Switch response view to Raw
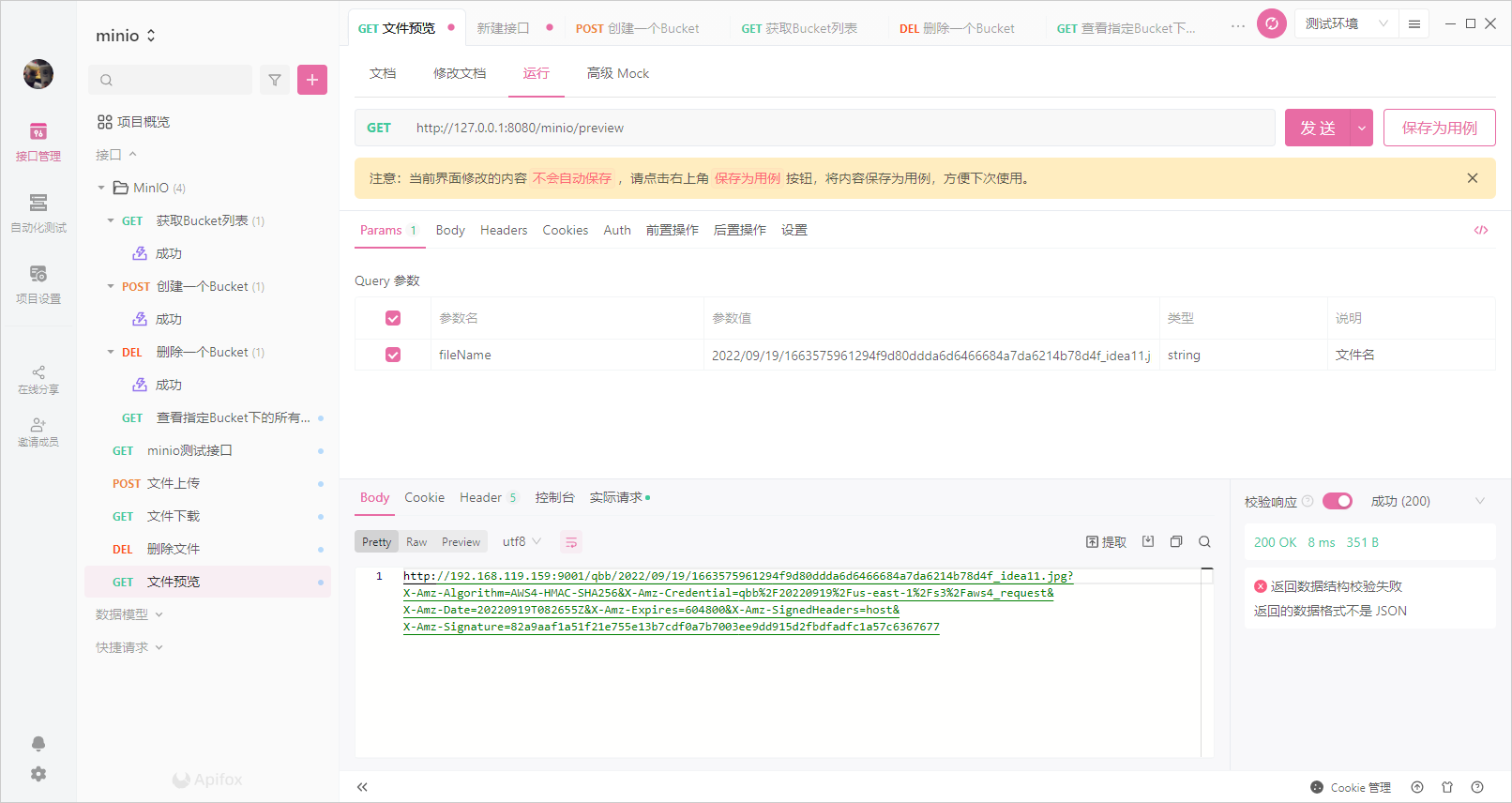The height and width of the screenshot is (803, 1512). 416,541
